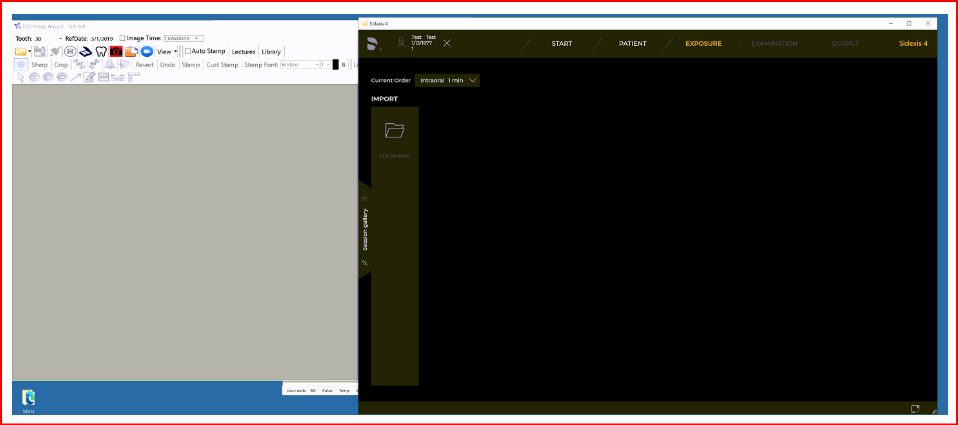Click the Sidexis logo menu icon
This screenshot has height=425, width=958.
click(372, 43)
